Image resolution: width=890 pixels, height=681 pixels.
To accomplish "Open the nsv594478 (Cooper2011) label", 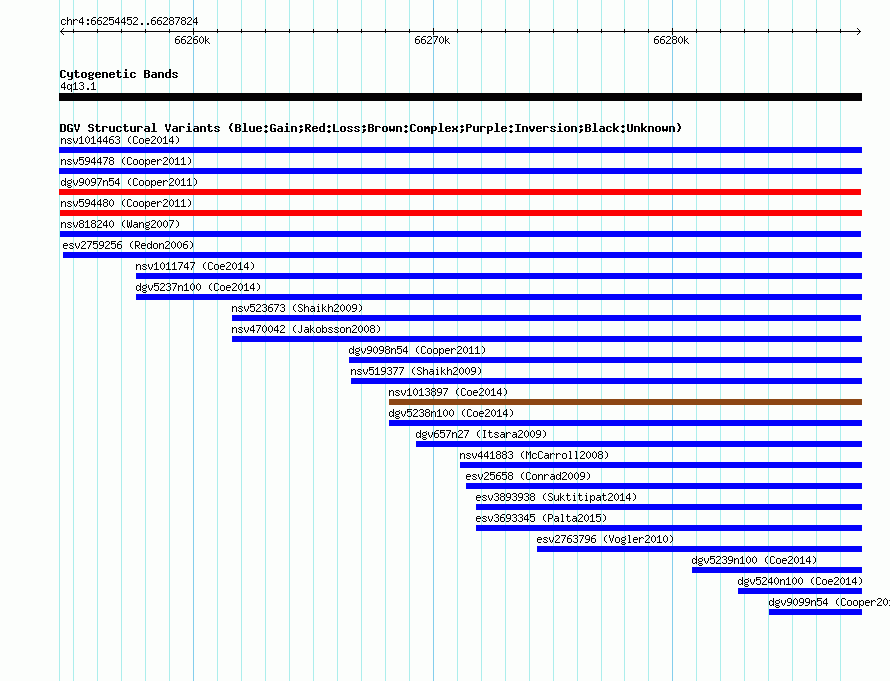I will tap(126, 161).
